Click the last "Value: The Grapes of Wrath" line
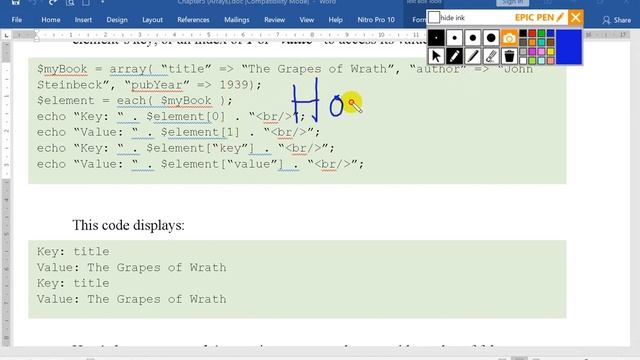 (131, 299)
